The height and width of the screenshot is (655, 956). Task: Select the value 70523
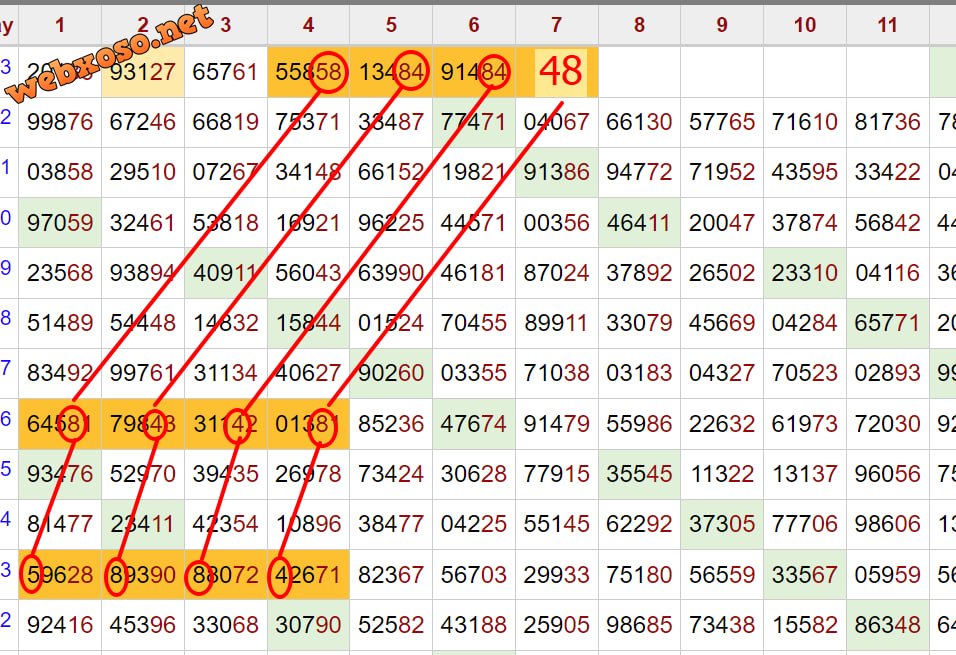click(805, 373)
